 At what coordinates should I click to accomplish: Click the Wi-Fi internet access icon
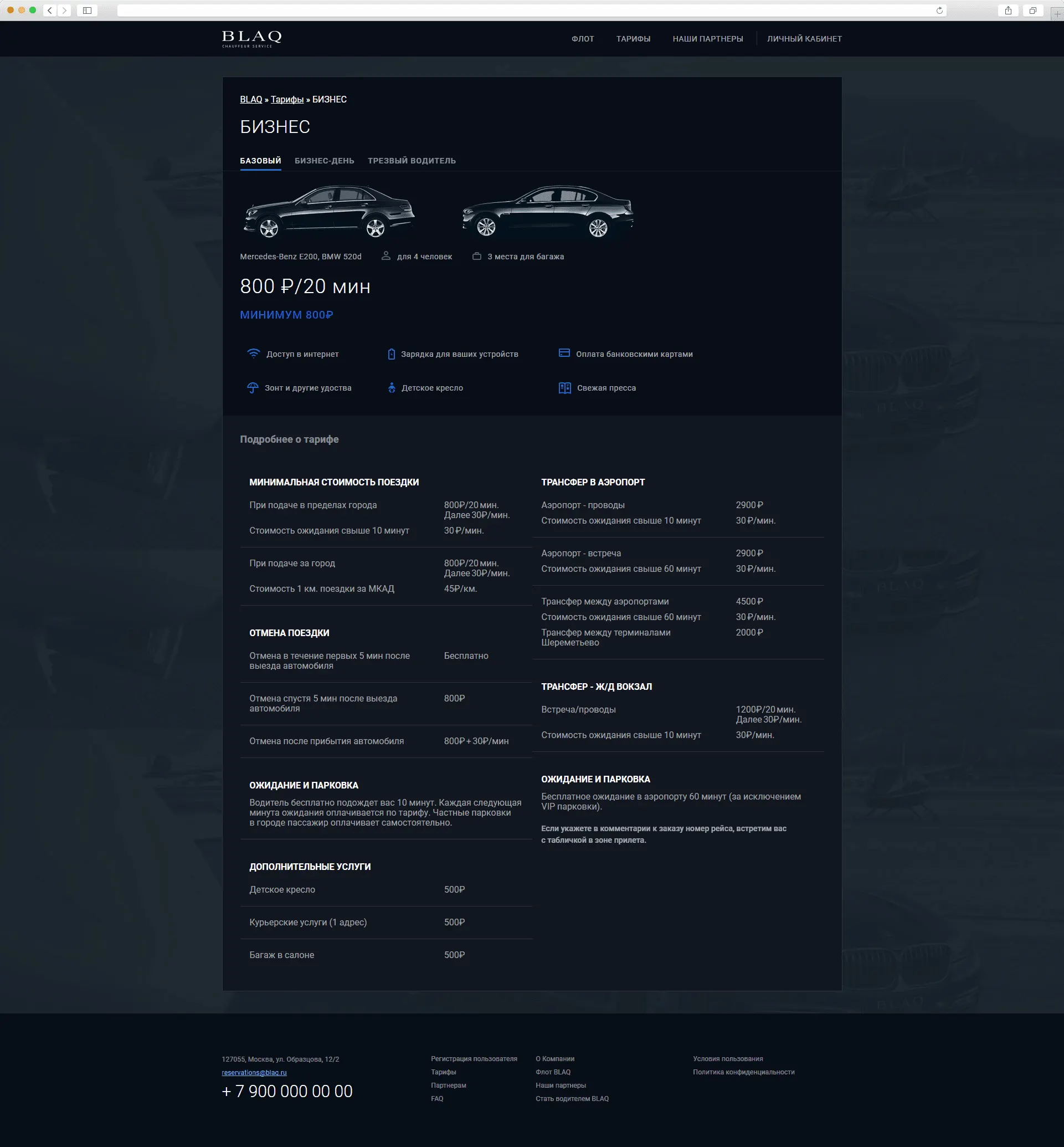[253, 353]
